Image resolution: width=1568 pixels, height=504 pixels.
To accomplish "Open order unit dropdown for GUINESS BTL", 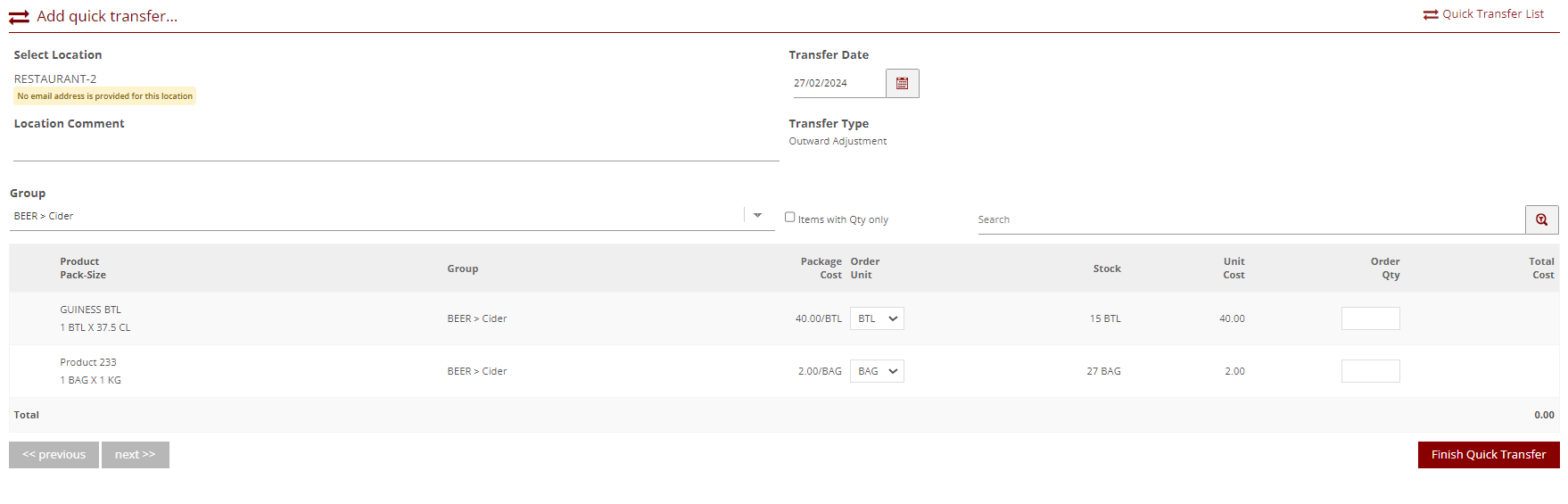I will click(877, 318).
